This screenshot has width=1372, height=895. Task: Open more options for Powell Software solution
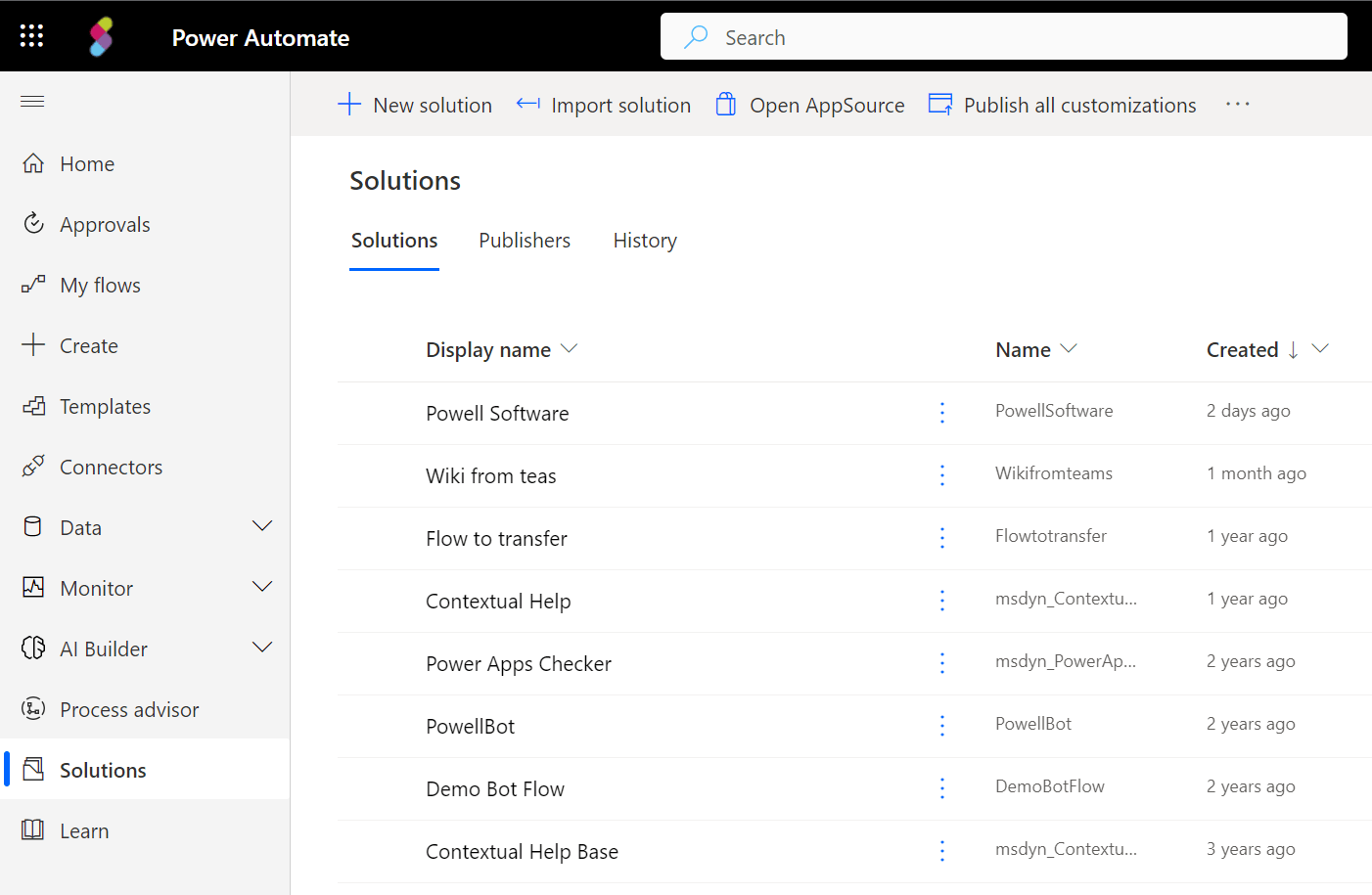coord(941,413)
